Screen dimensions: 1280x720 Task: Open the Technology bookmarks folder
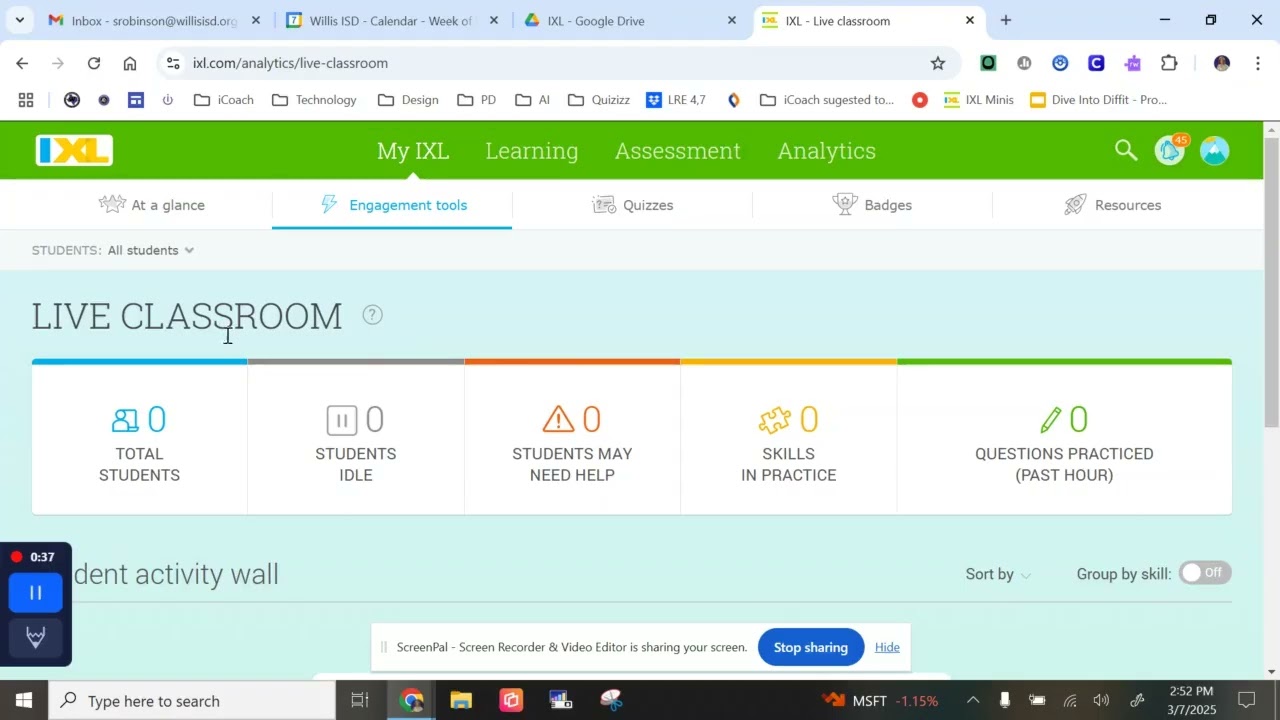point(314,100)
